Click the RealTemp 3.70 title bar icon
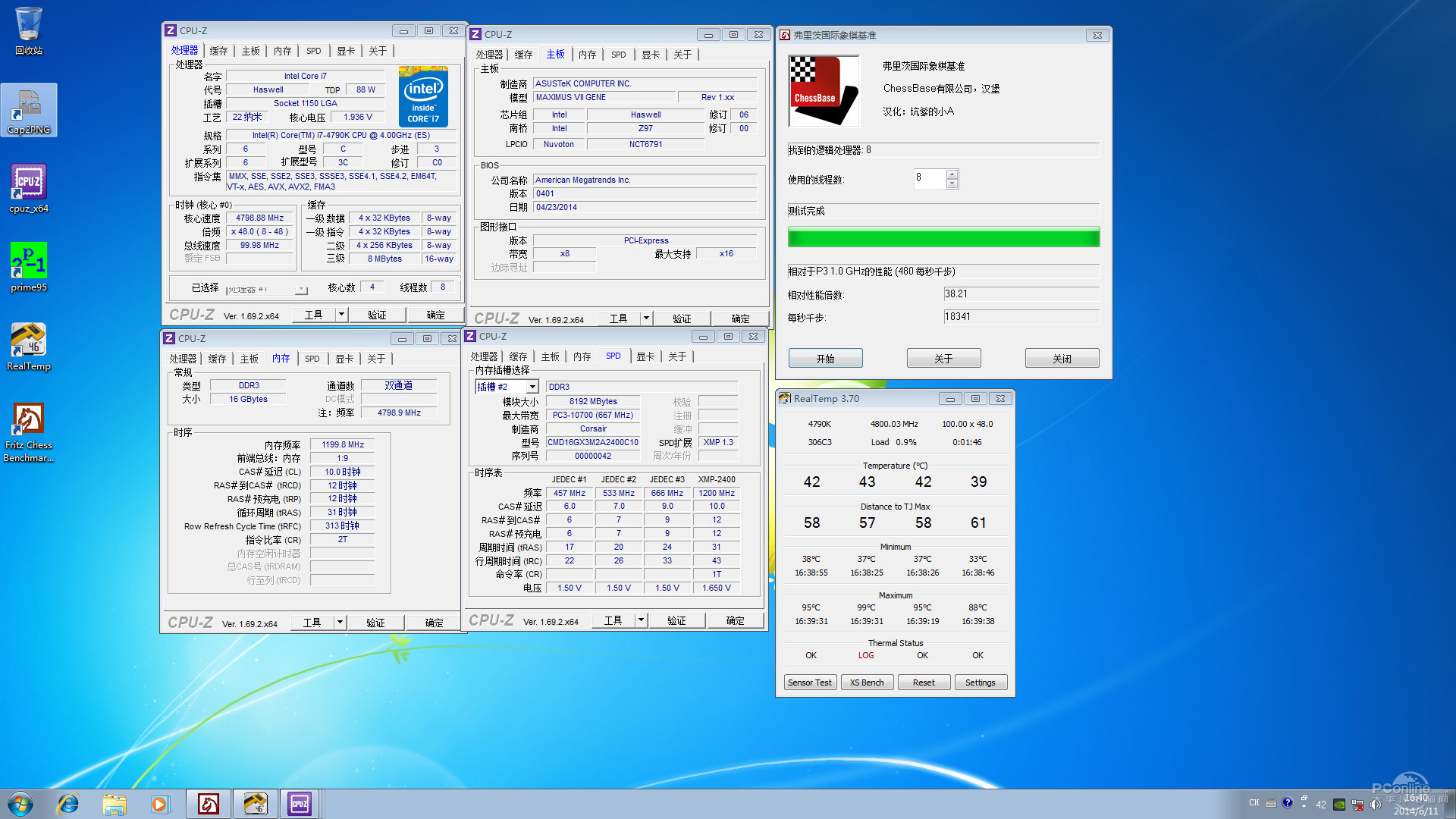The width and height of the screenshot is (1456, 819). [x=785, y=398]
